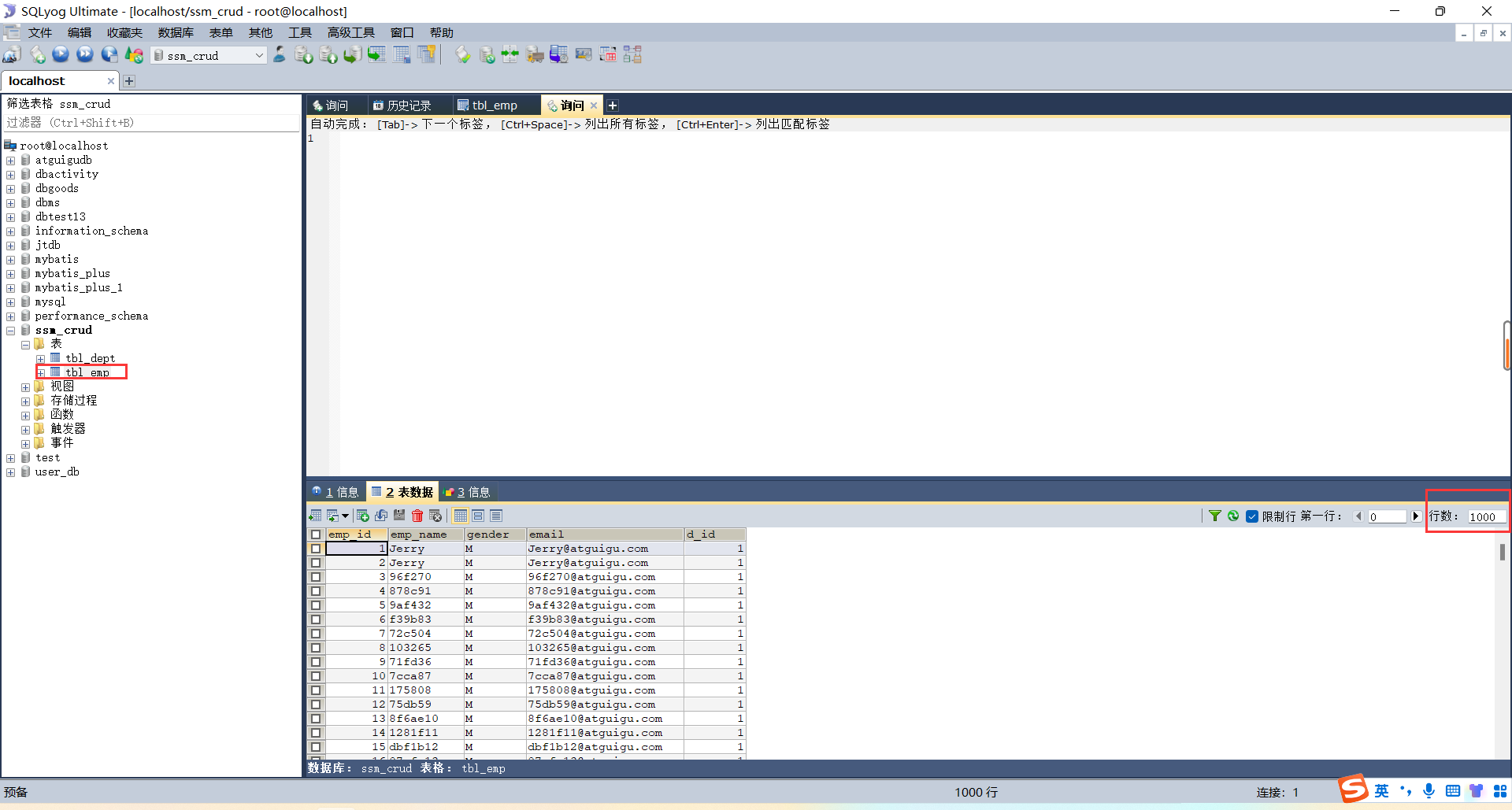
Task: Click the refresh data icon near filter
Action: [x=1233, y=516]
